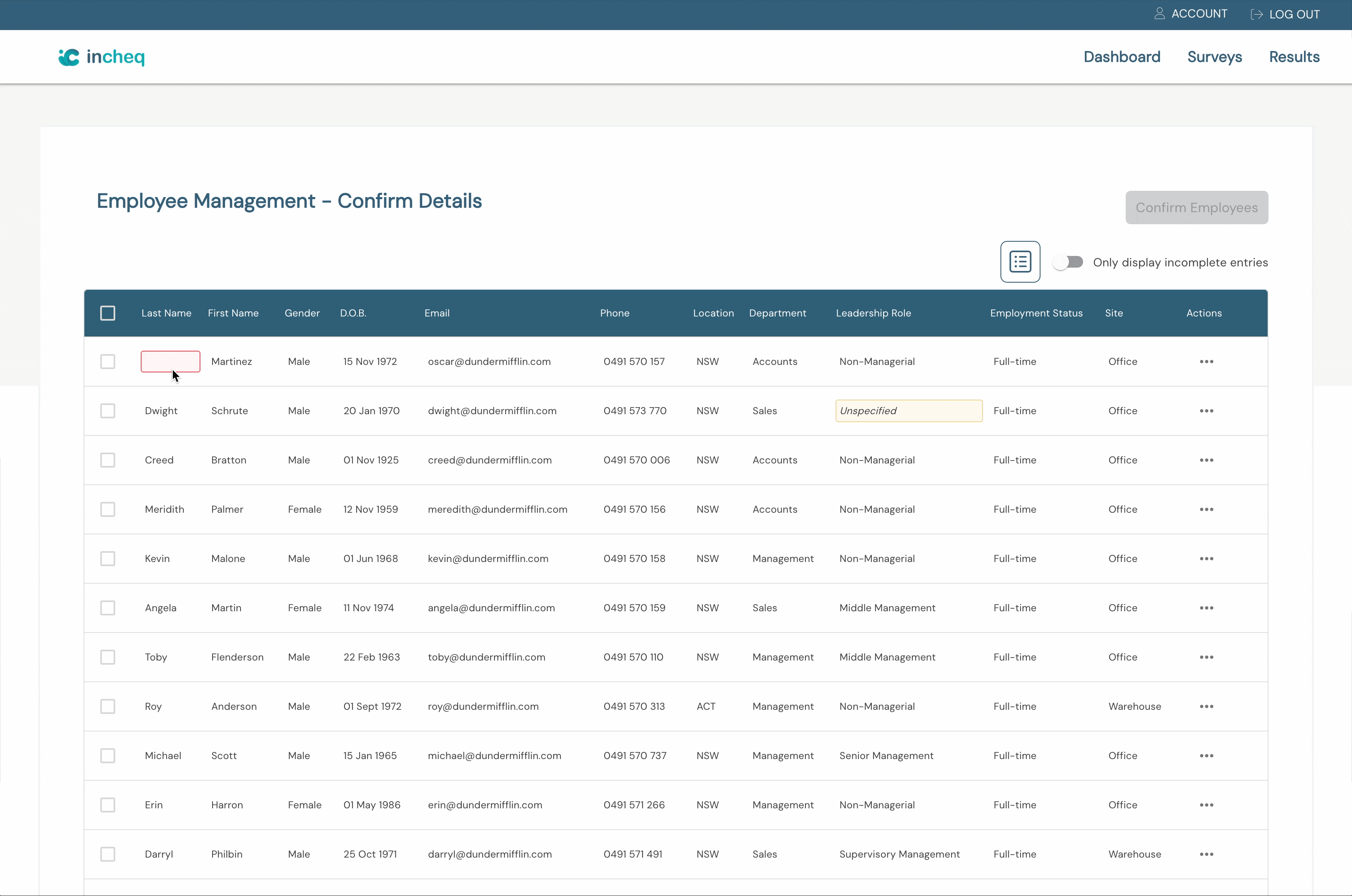
Task: Select the checkbox for Michael Scott
Action: pyautogui.click(x=107, y=755)
